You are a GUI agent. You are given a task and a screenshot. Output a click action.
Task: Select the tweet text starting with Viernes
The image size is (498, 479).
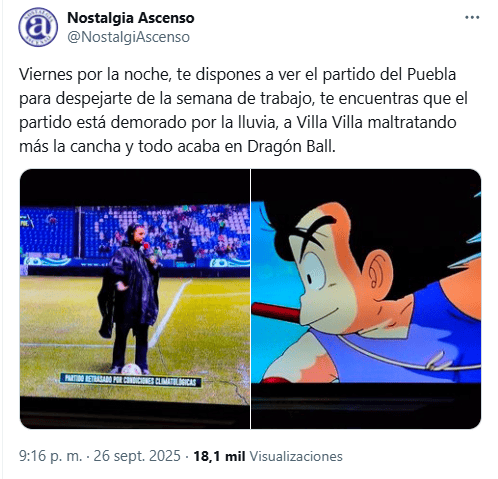click(243, 110)
